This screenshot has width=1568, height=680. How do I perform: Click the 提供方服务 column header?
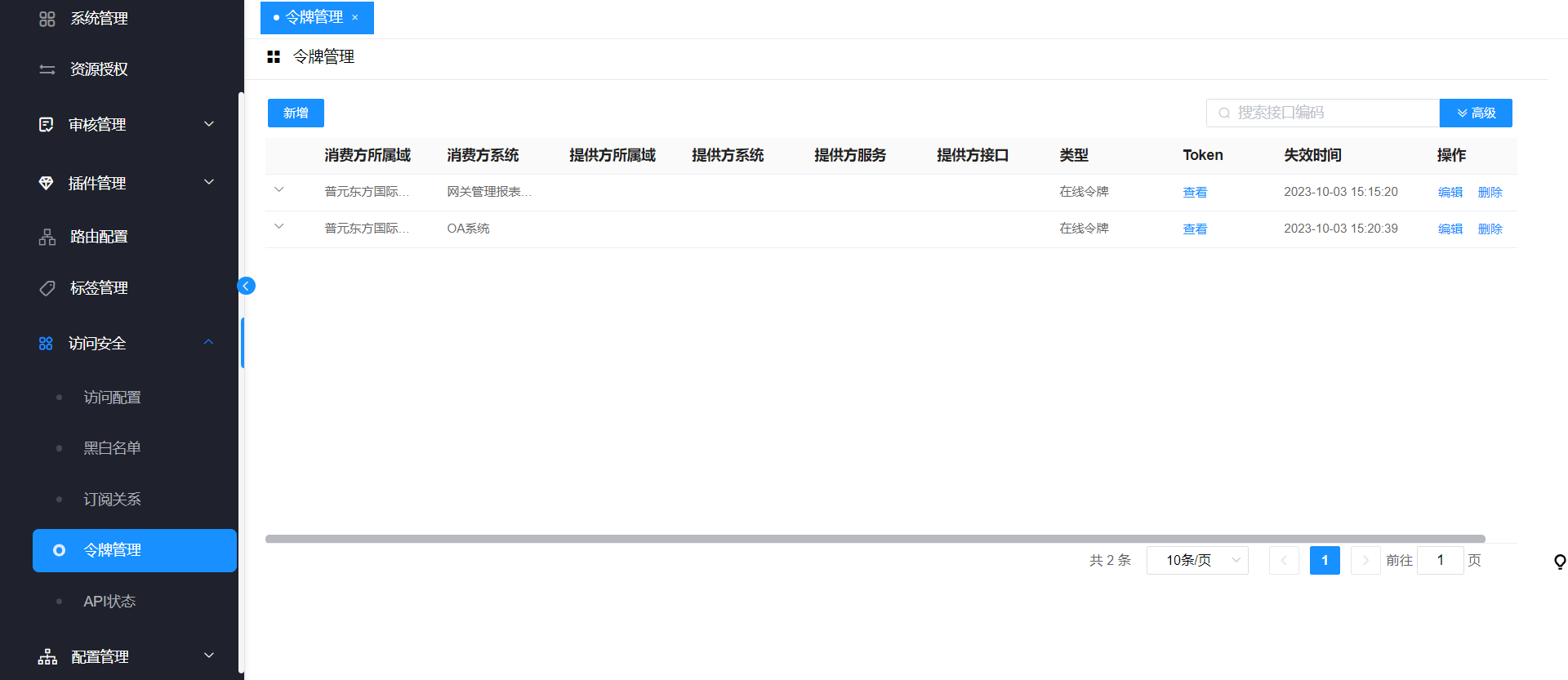pyautogui.click(x=850, y=155)
